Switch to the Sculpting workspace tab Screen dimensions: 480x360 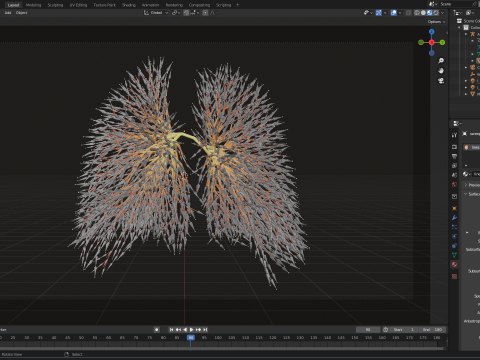coord(55,5)
